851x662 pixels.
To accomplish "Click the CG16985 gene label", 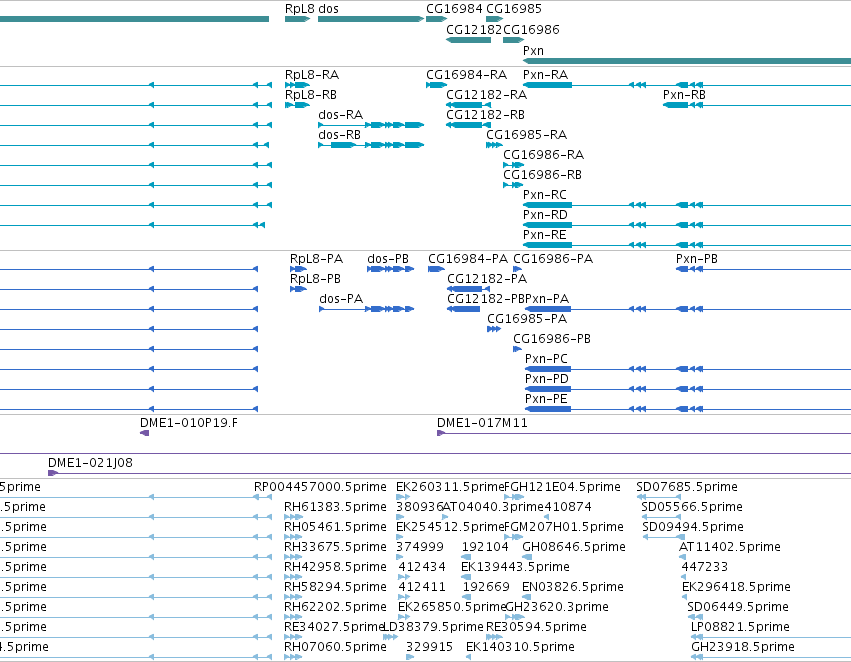I will [514, 9].
